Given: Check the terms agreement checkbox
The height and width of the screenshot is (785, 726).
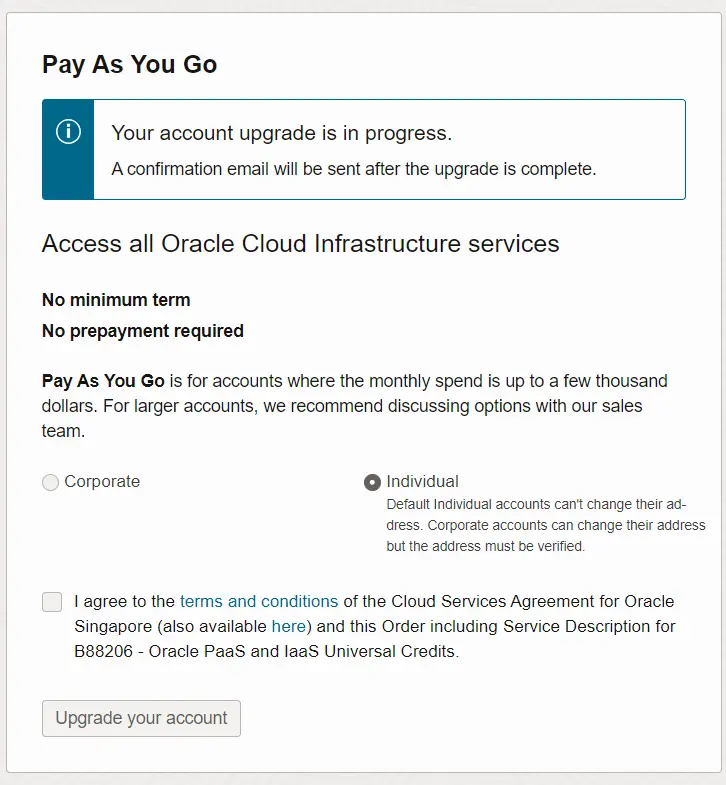Looking at the screenshot, I should coord(52,601).
